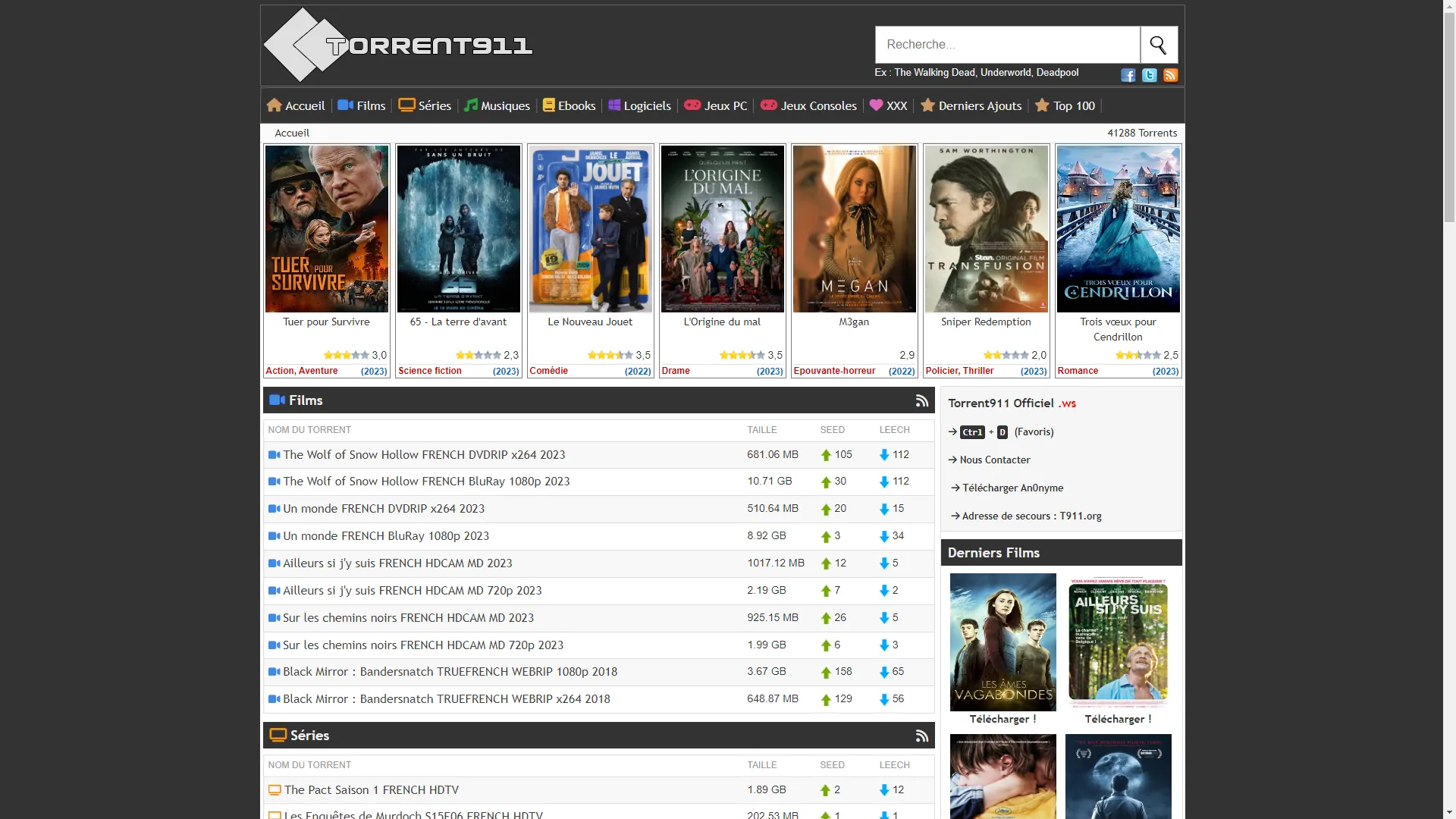Focus the Recherche search field
The width and height of the screenshot is (1456, 819).
click(x=1008, y=45)
